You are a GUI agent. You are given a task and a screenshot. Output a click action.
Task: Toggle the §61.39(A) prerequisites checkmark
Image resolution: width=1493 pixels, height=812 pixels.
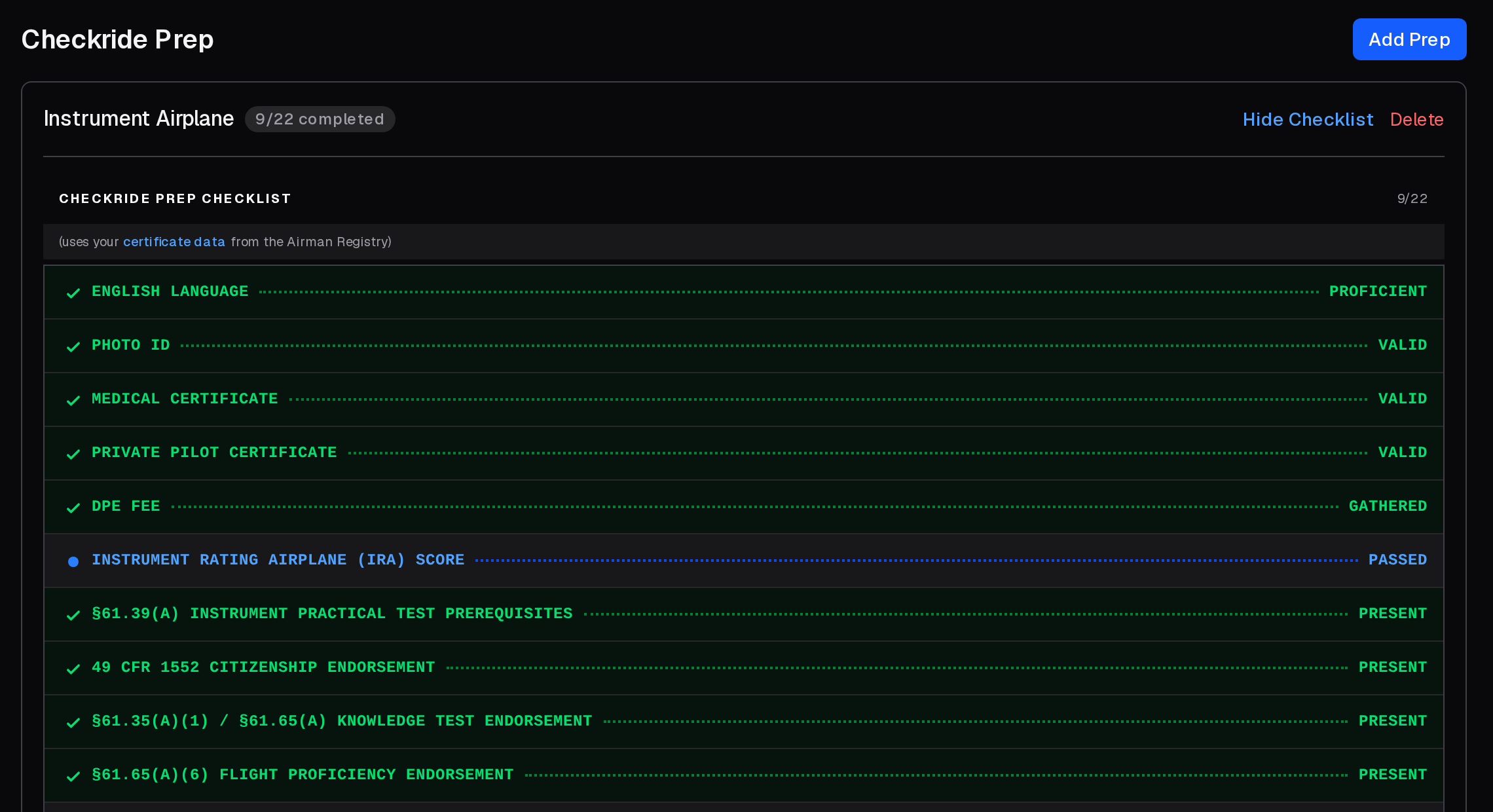click(x=73, y=615)
